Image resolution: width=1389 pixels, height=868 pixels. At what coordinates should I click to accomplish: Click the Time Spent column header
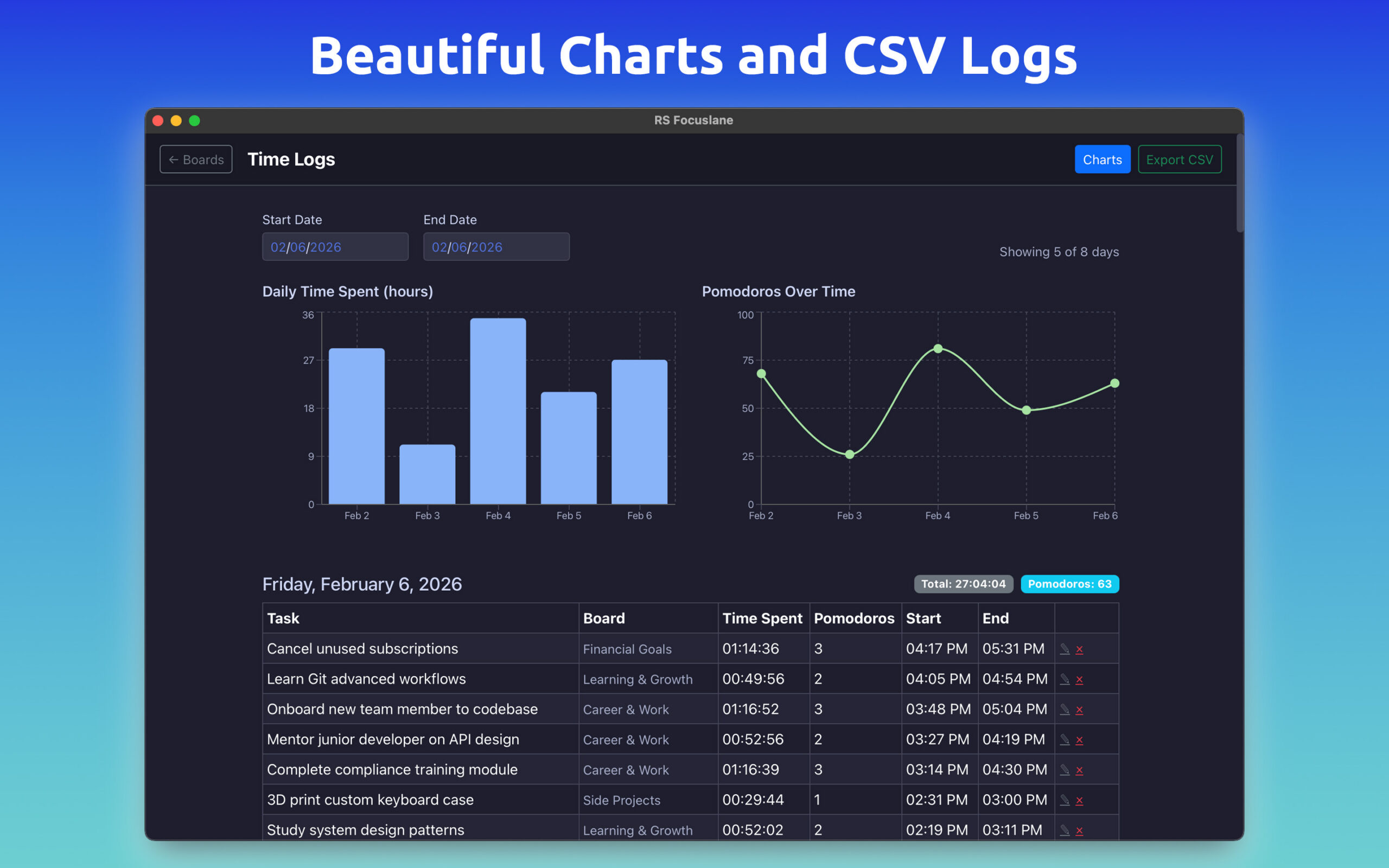click(762, 618)
